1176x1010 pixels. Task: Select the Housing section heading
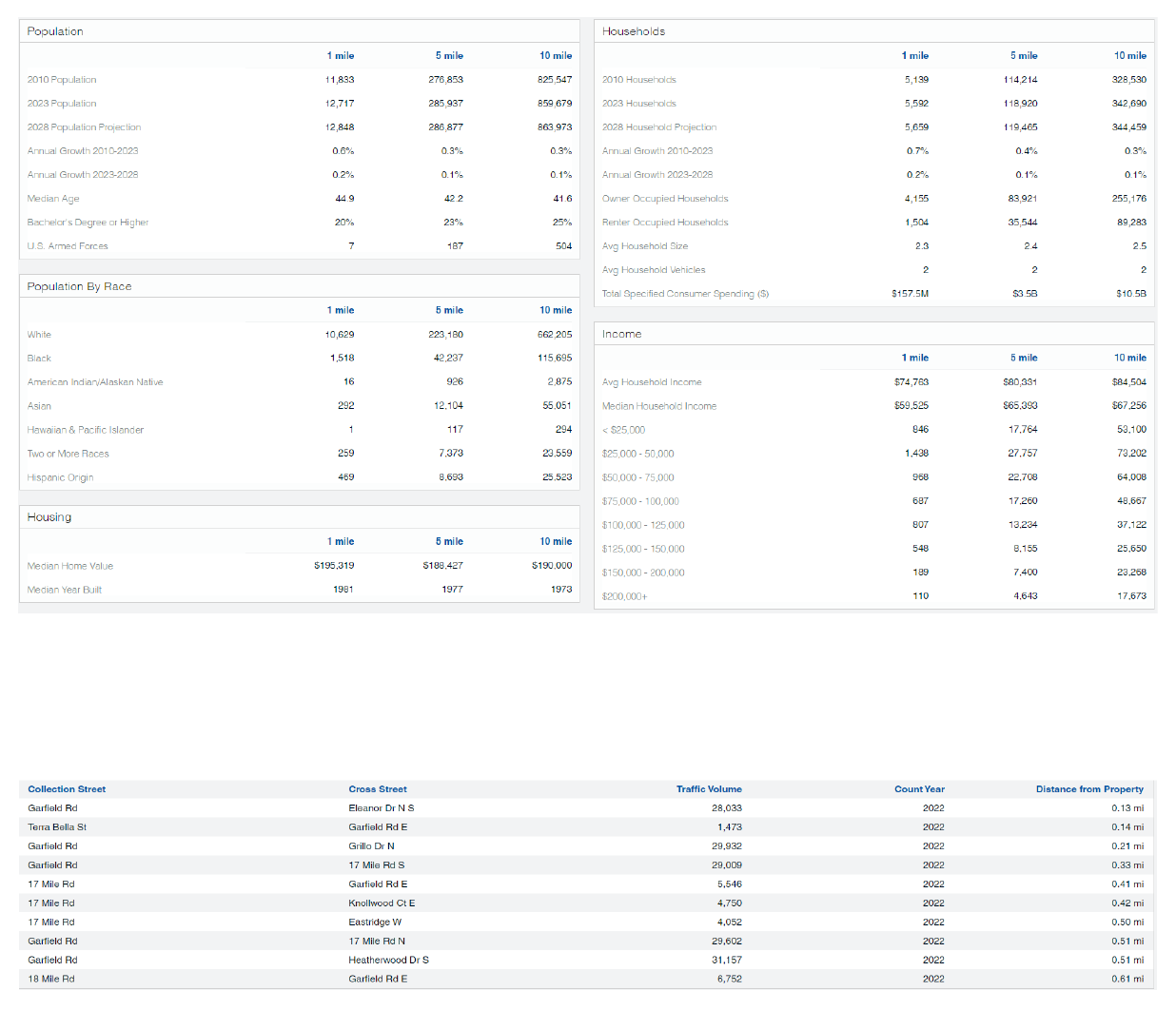[49, 517]
